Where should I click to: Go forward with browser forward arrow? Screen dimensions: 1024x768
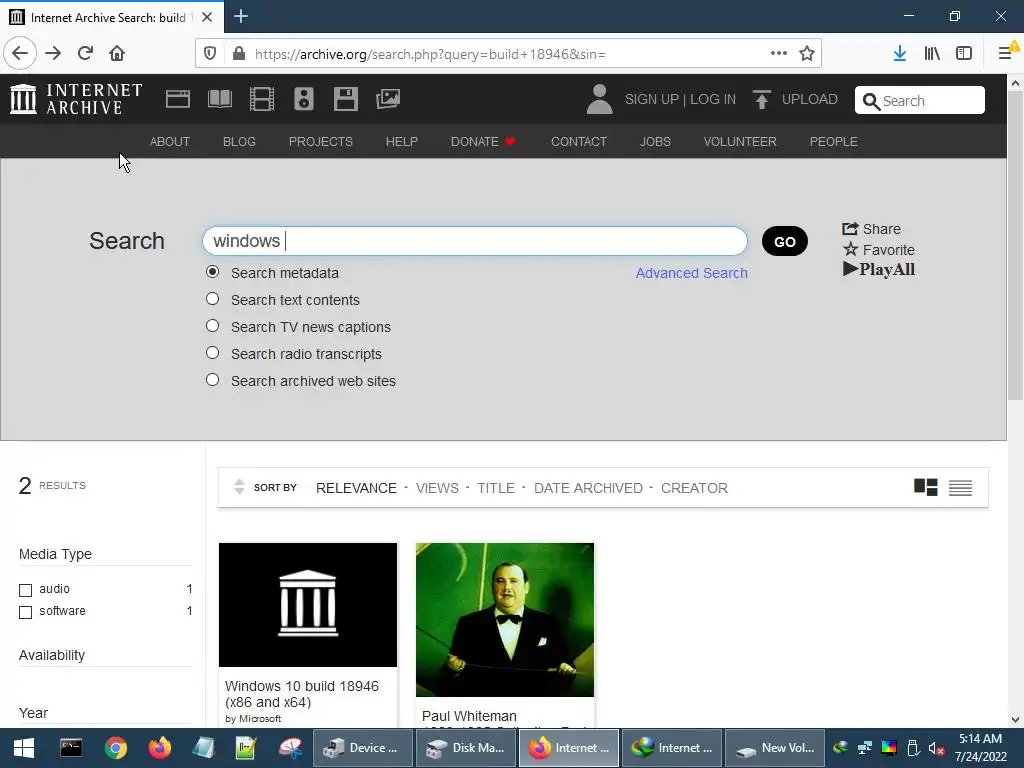53,53
